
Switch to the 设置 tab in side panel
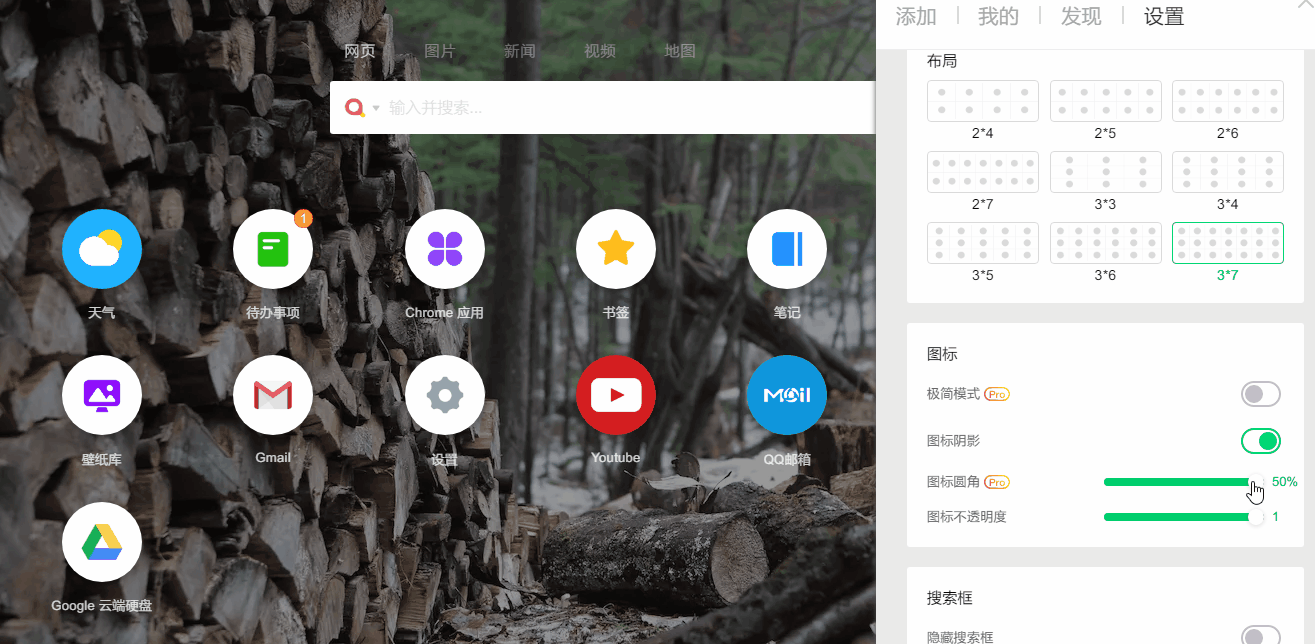(1164, 16)
